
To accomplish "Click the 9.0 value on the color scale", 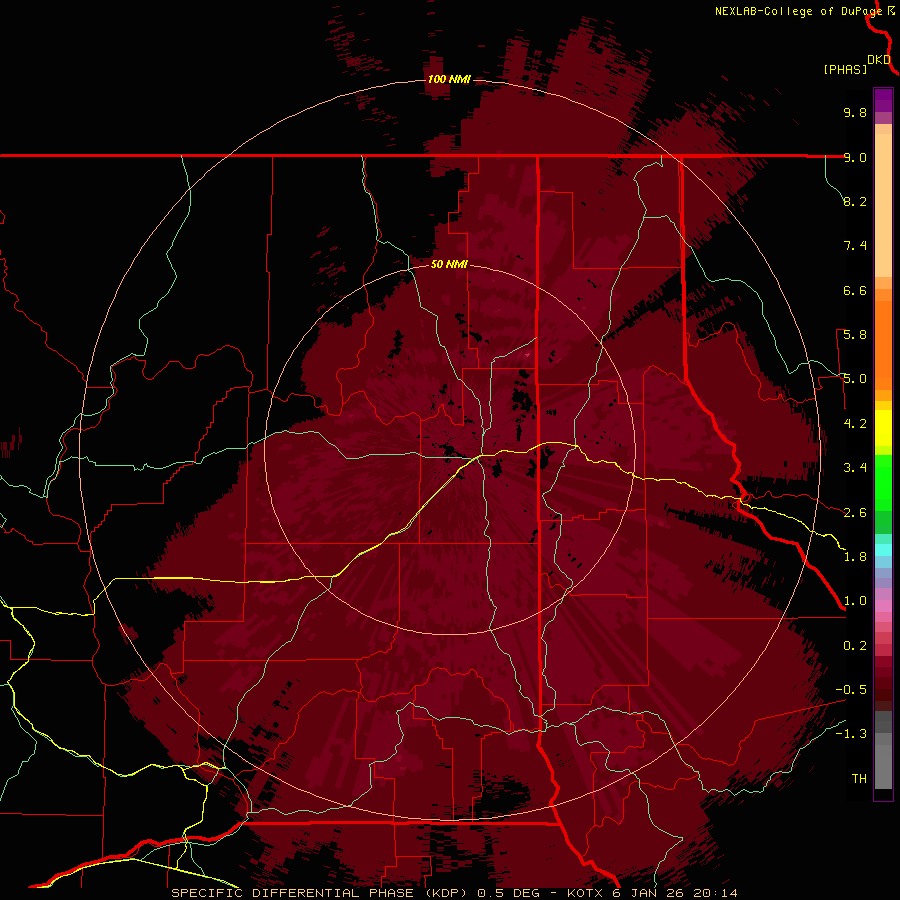I will pyautogui.click(x=855, y=157).
